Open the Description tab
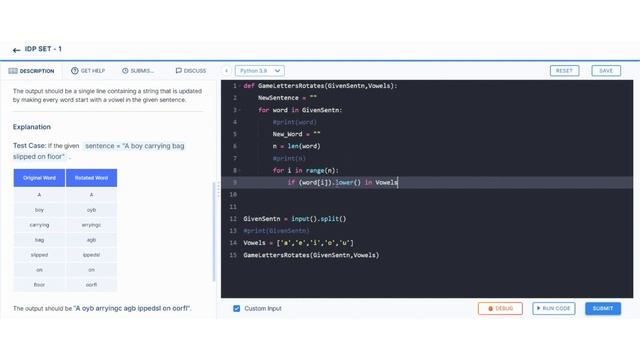This screenshot has width=640, height=360. click(x=31, y=71)
